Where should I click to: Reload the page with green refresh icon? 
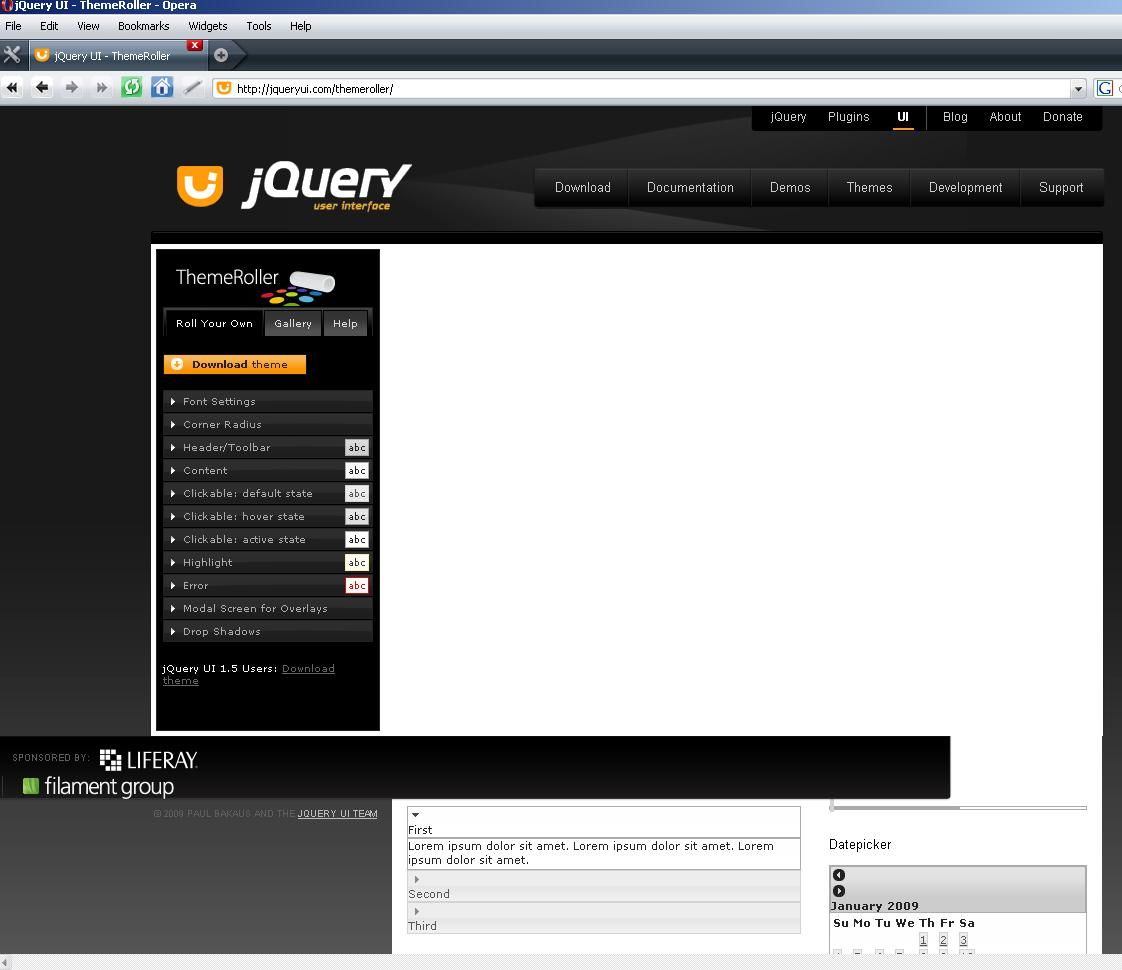131,88
